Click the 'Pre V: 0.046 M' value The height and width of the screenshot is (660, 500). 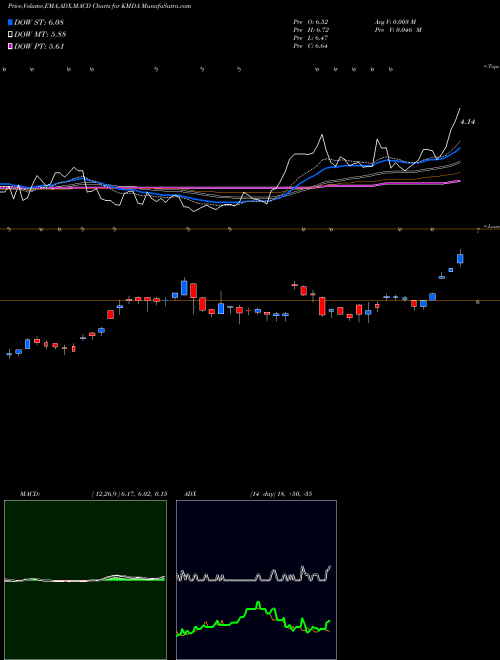(x=398, y=30)
